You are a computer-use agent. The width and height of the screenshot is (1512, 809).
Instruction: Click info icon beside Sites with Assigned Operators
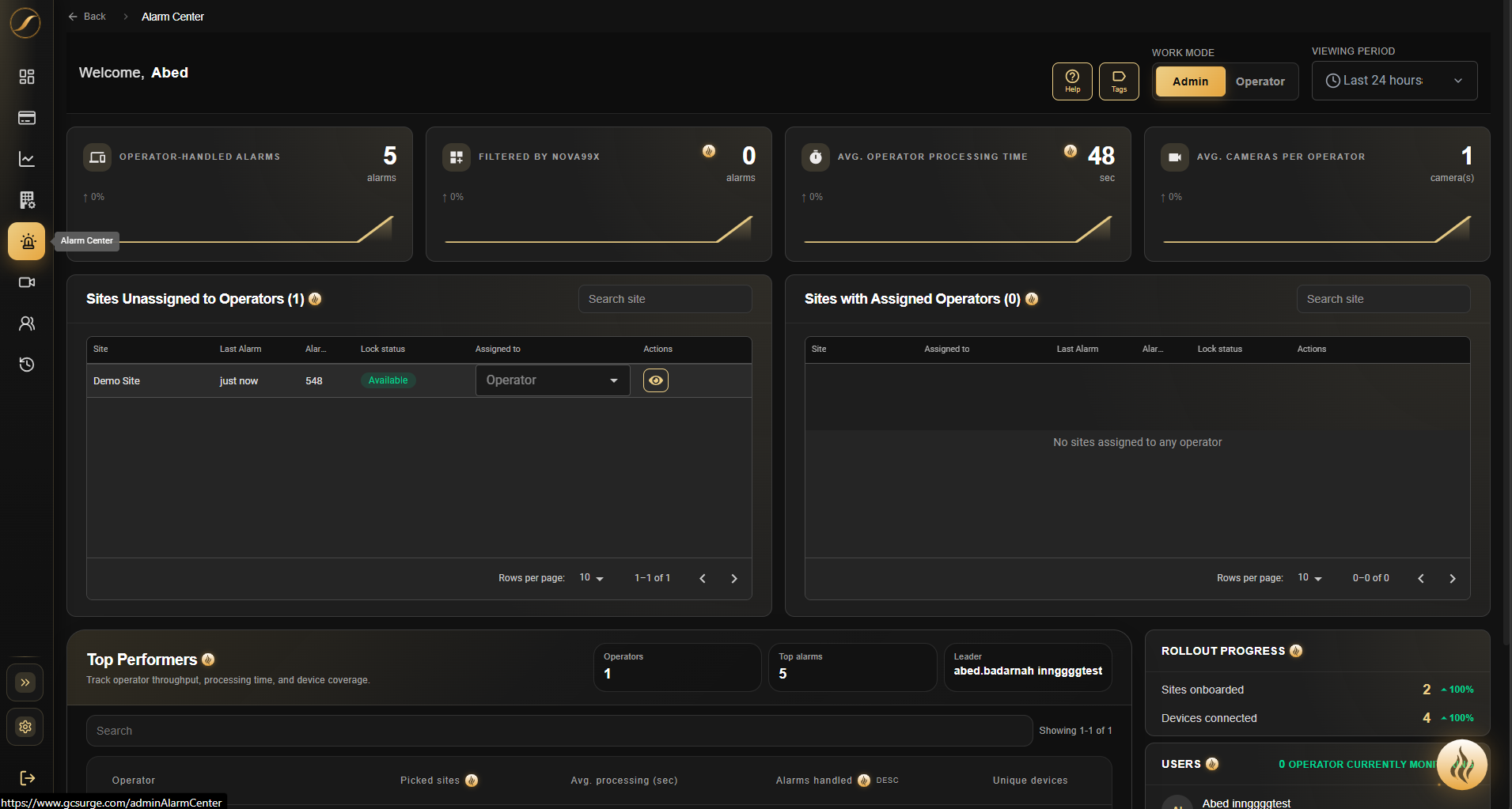click(x=1032, y=299)
